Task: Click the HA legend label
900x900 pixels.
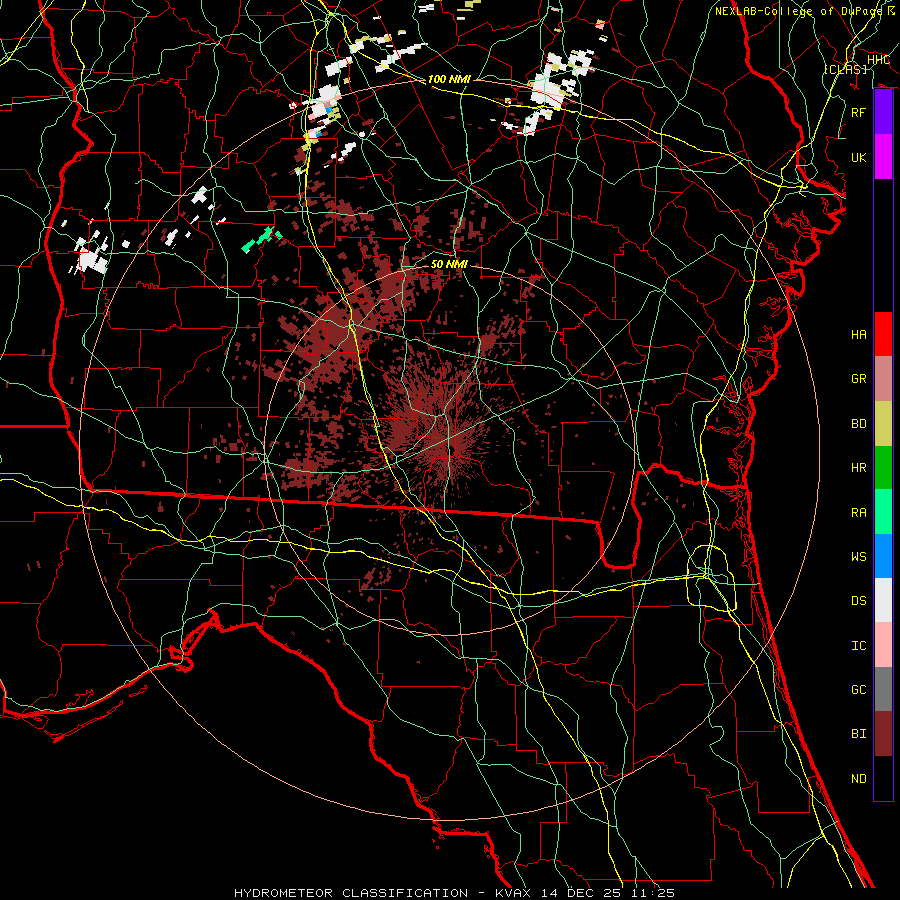Action: [x=858, y=335]
